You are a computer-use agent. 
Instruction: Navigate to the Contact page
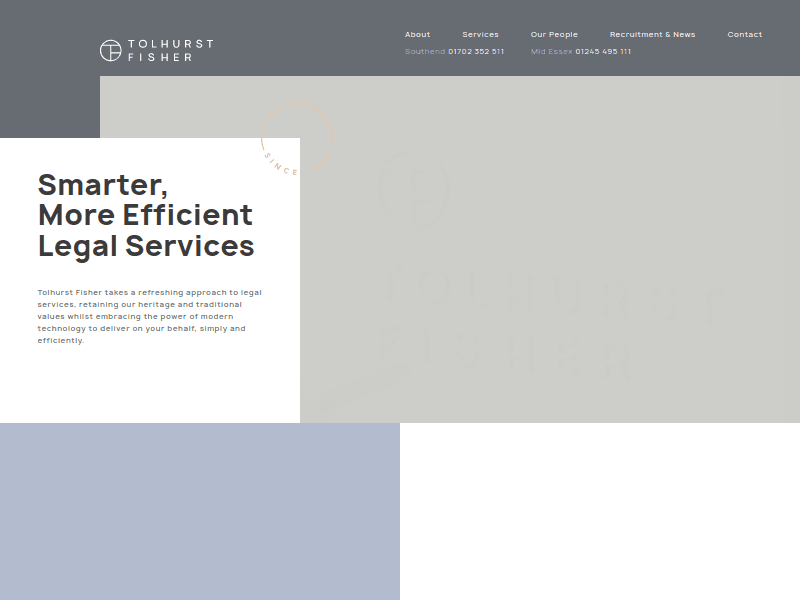[x=744, y=35]
